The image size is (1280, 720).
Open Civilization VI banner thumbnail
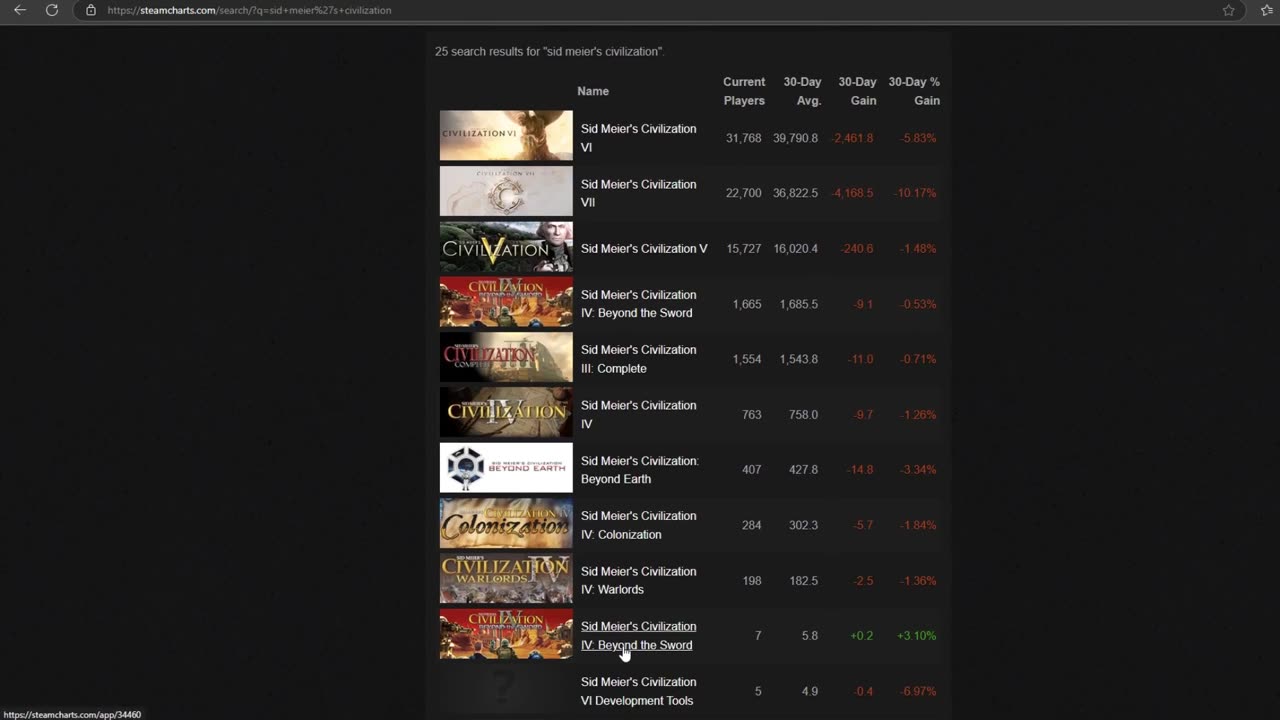click(506, 136)
